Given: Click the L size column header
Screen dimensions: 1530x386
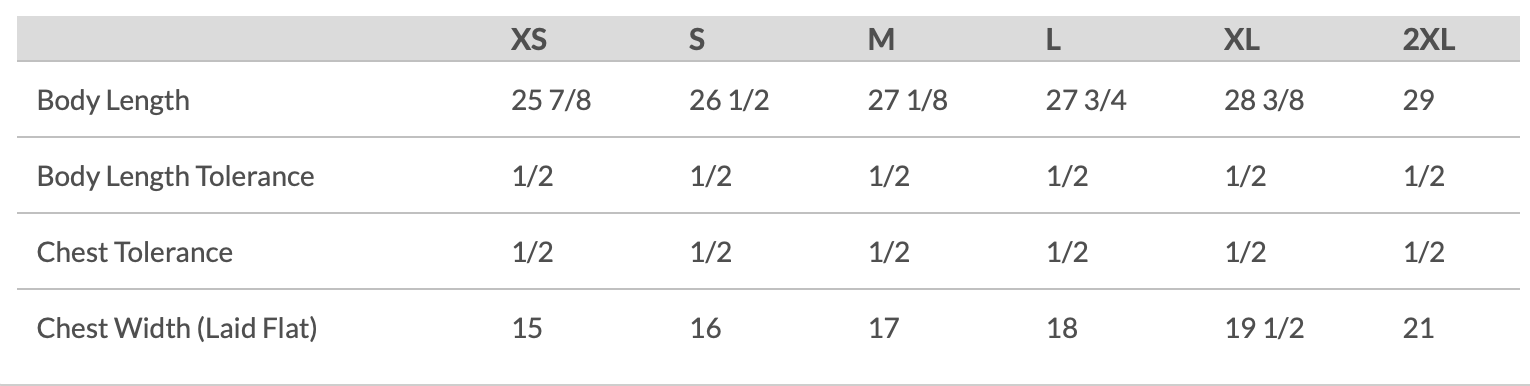Looking at the screenshot, I should coord(1053,40).
